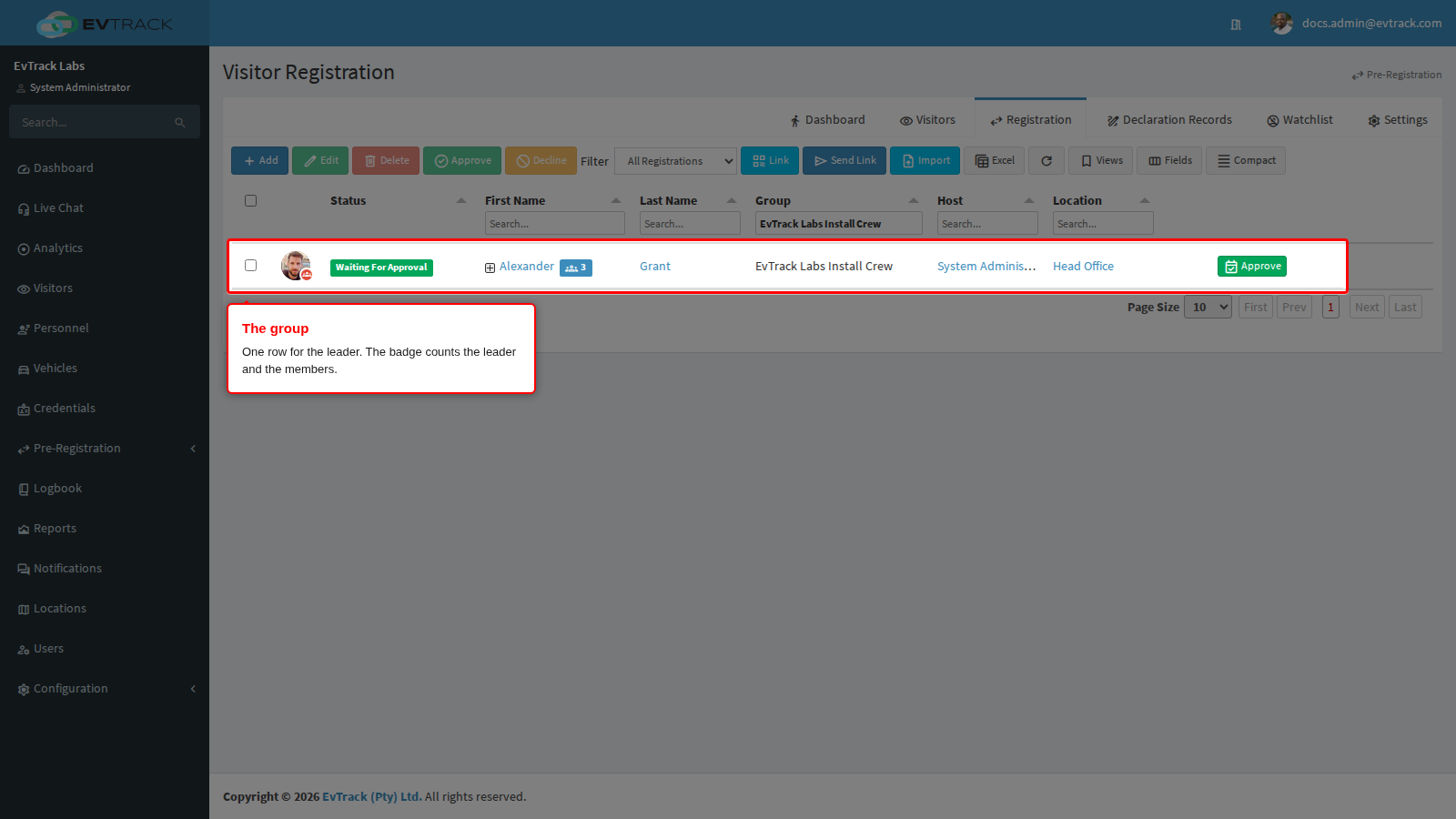This screenshot has height=819, width=1456.
Task: Open Notifications in sidebar
Action: tap(67, 569)
